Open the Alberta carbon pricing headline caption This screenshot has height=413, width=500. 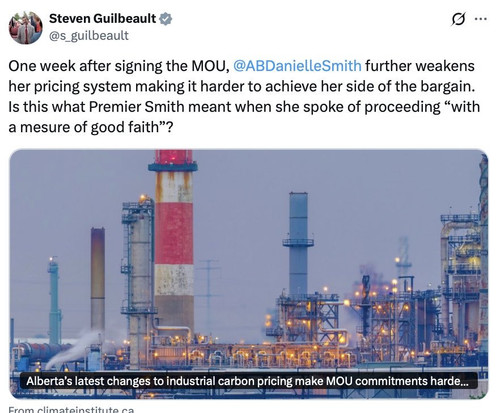pyautogui.click(x=247, y=381)
